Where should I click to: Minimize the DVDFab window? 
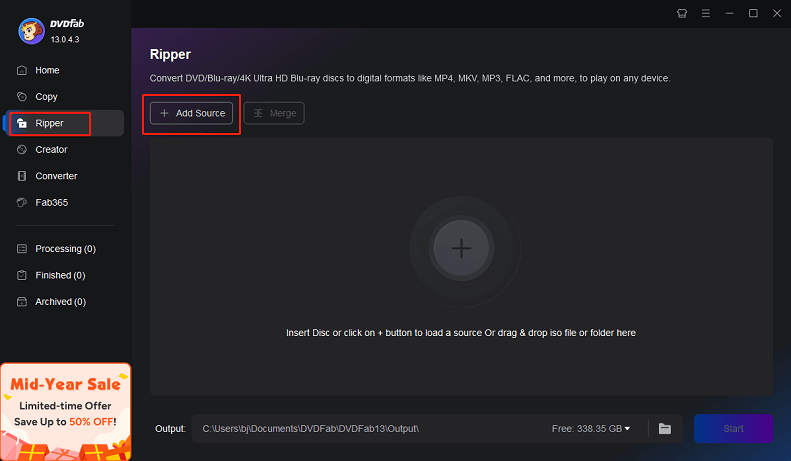pos(729,14)
